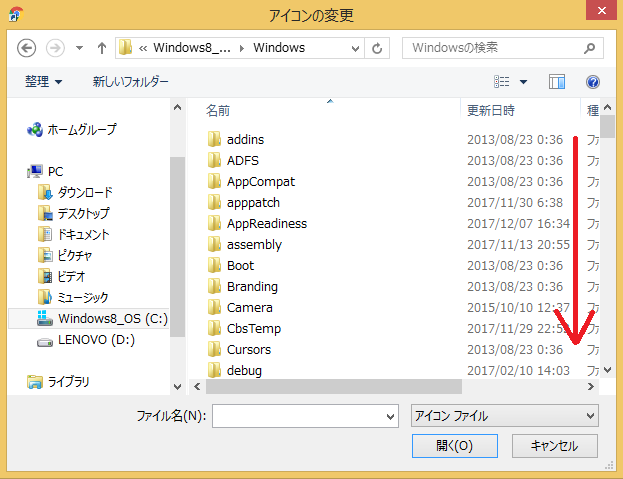Select the Cursors folder
This screenshot has width=623, height=479.
click(x=239, y=350)
